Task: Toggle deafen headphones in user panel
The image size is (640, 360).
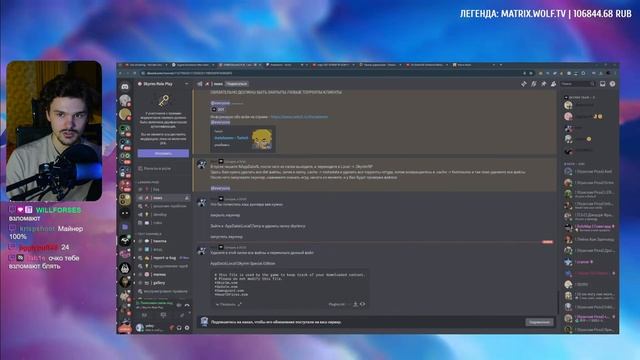Action: [179, 328]
